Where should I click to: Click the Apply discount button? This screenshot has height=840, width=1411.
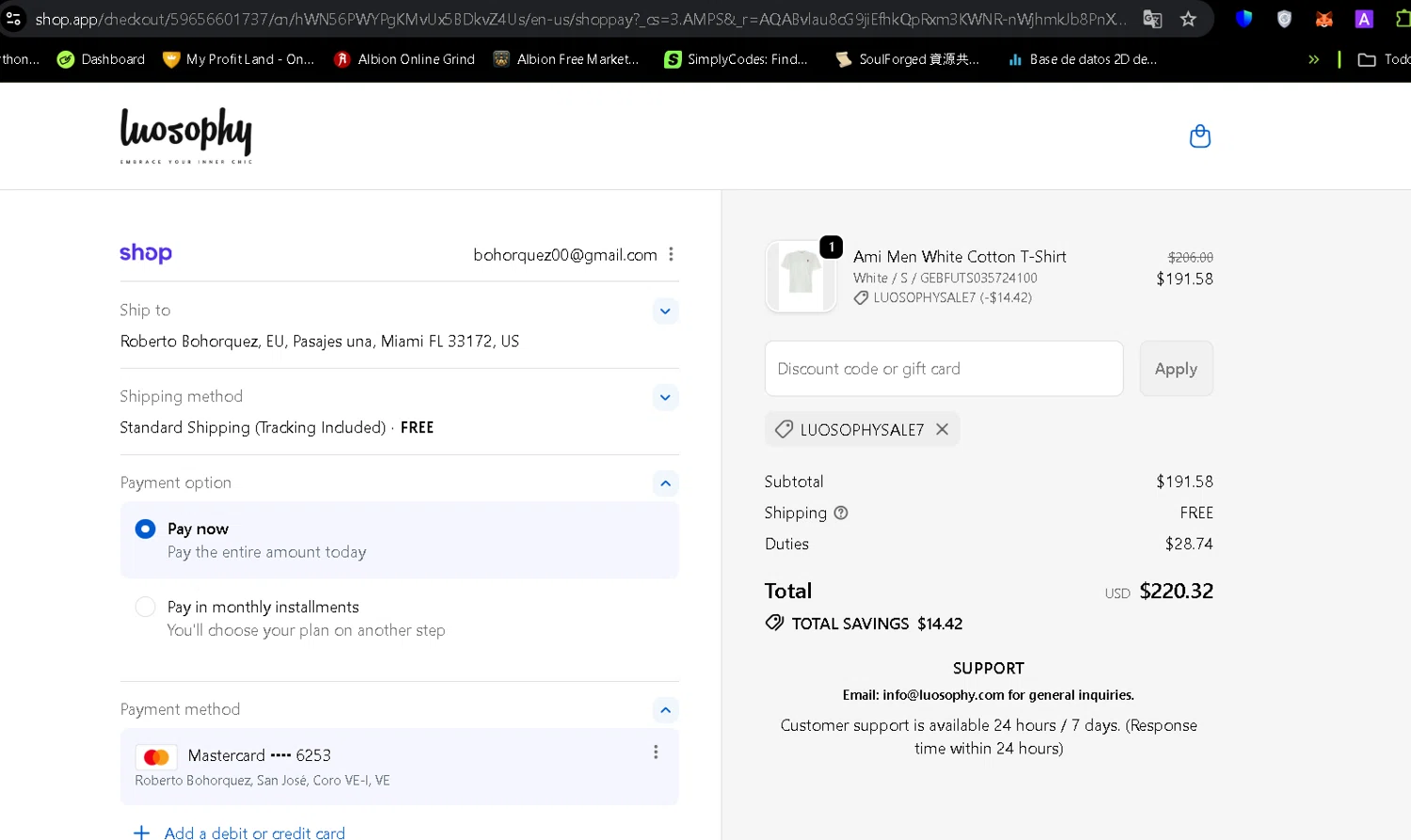click(1176, 369)
